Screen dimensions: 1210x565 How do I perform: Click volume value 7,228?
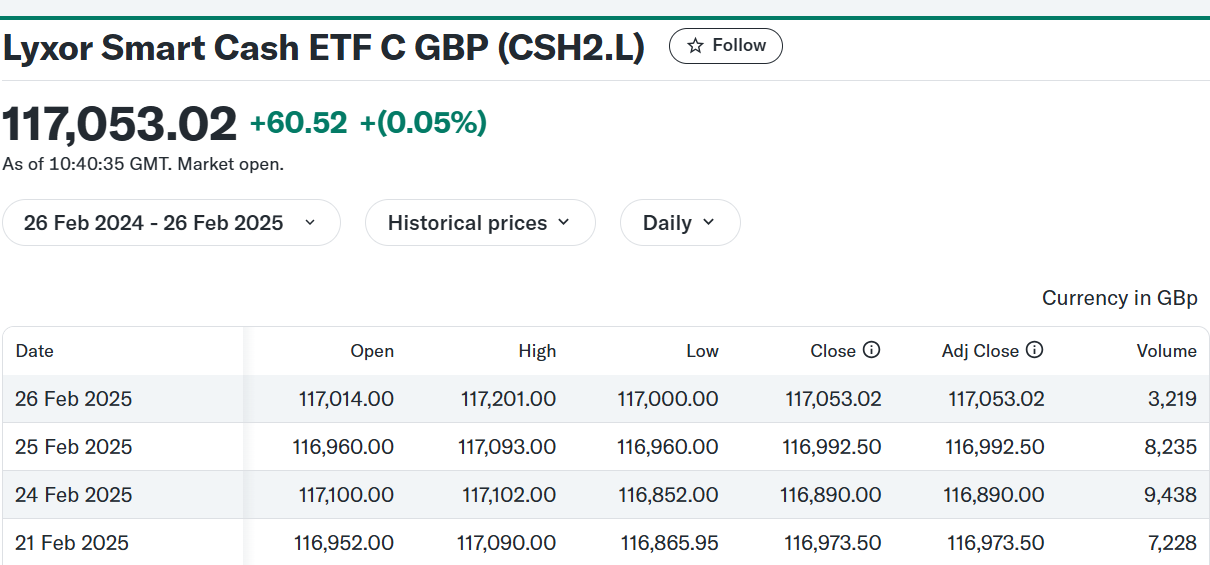click(1170, 543)
